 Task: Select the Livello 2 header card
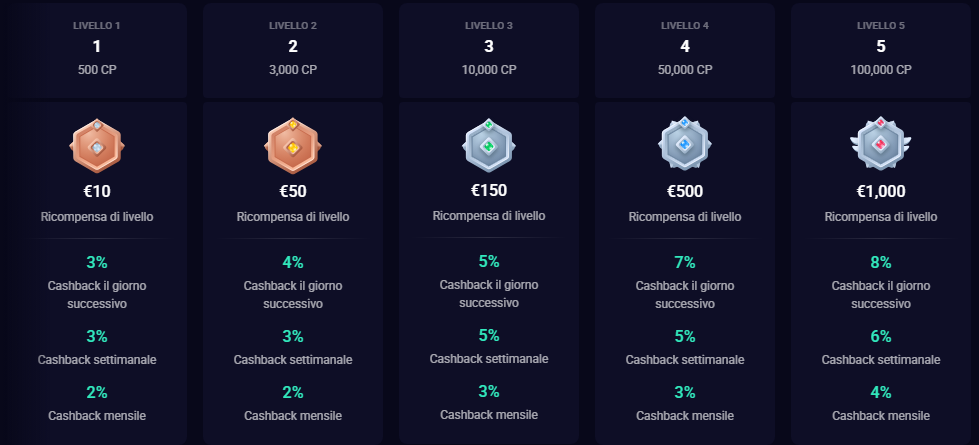pyautogui.click(x=293, y=47)
